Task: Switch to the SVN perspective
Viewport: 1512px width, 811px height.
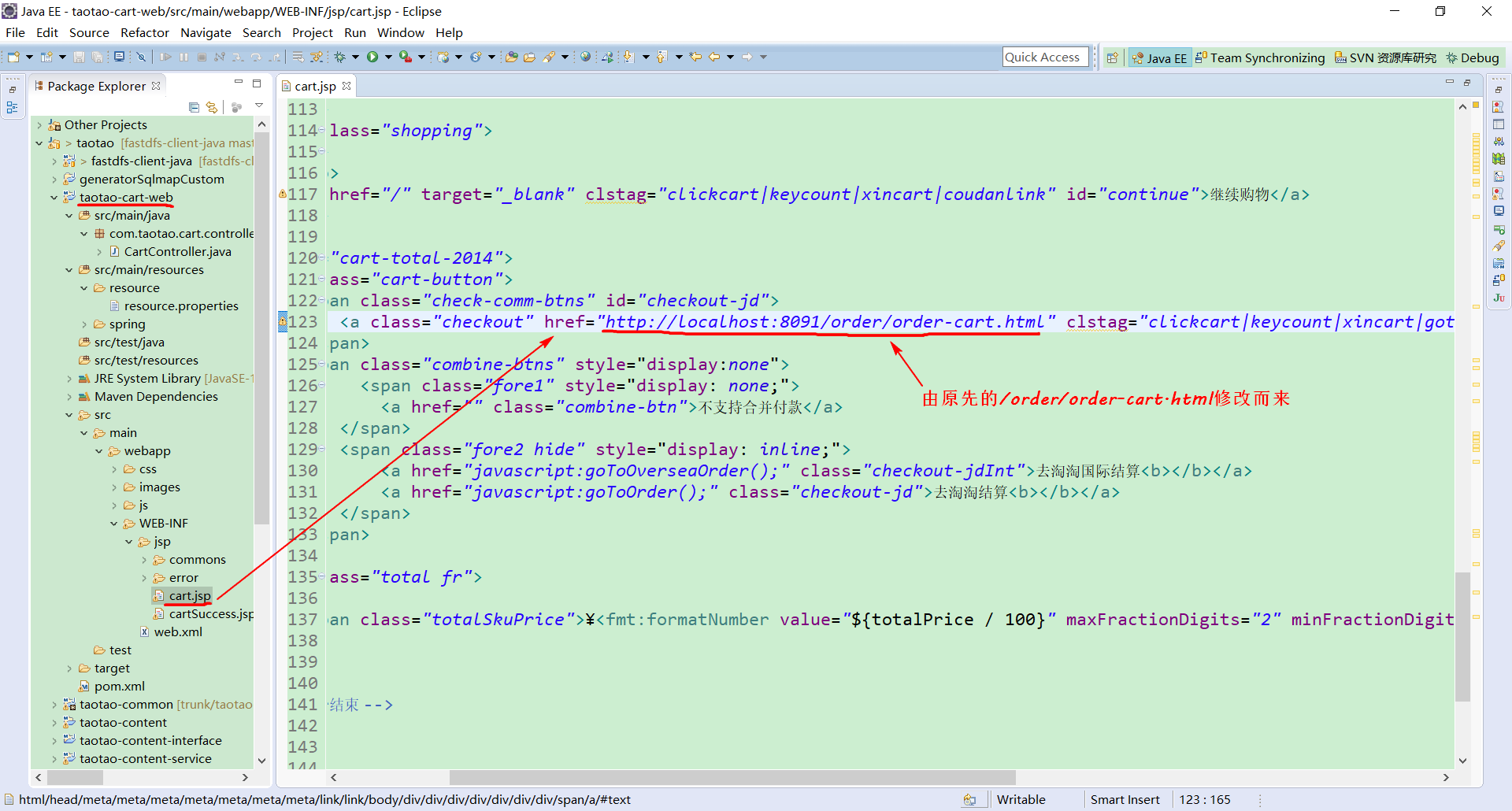Action: 1385,57
